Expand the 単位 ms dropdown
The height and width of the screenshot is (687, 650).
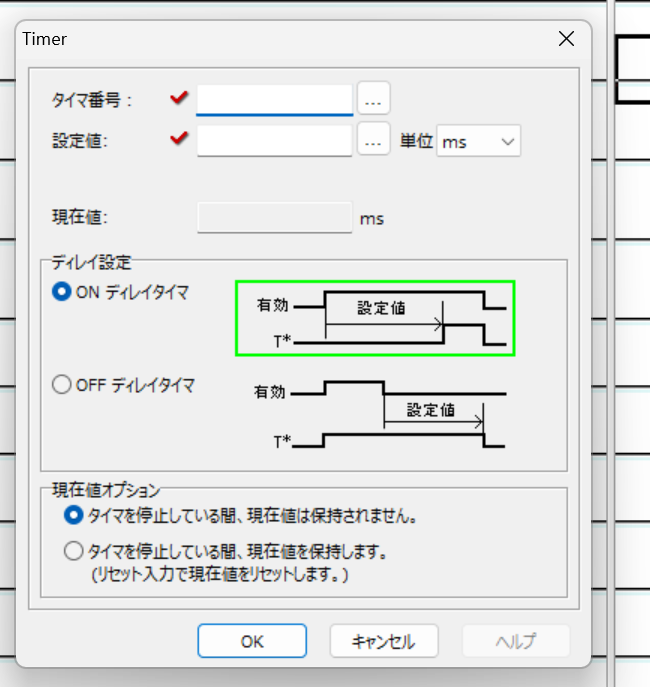click(478, 141)
